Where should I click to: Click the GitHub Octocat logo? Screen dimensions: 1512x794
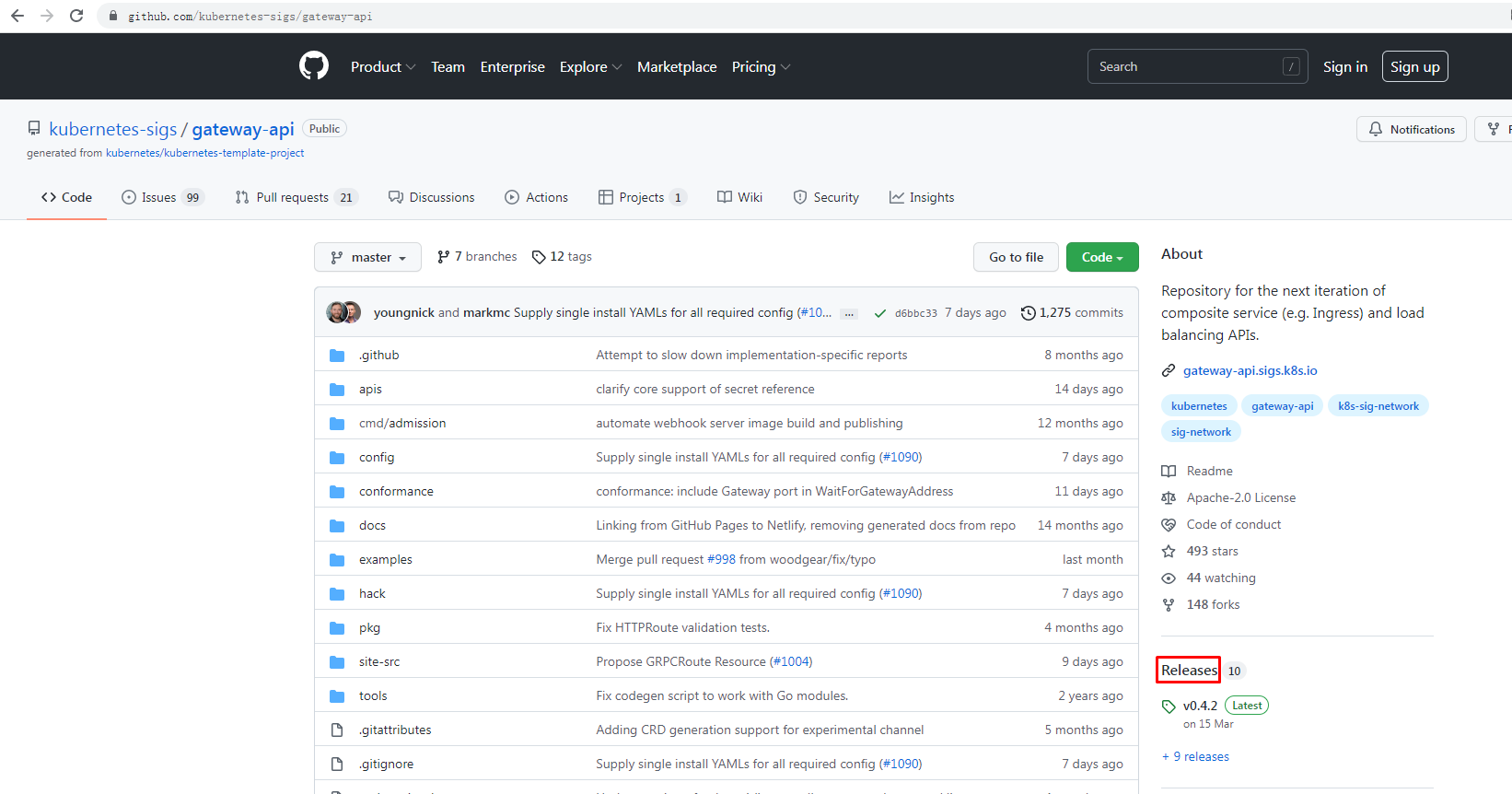coord(314,66)
